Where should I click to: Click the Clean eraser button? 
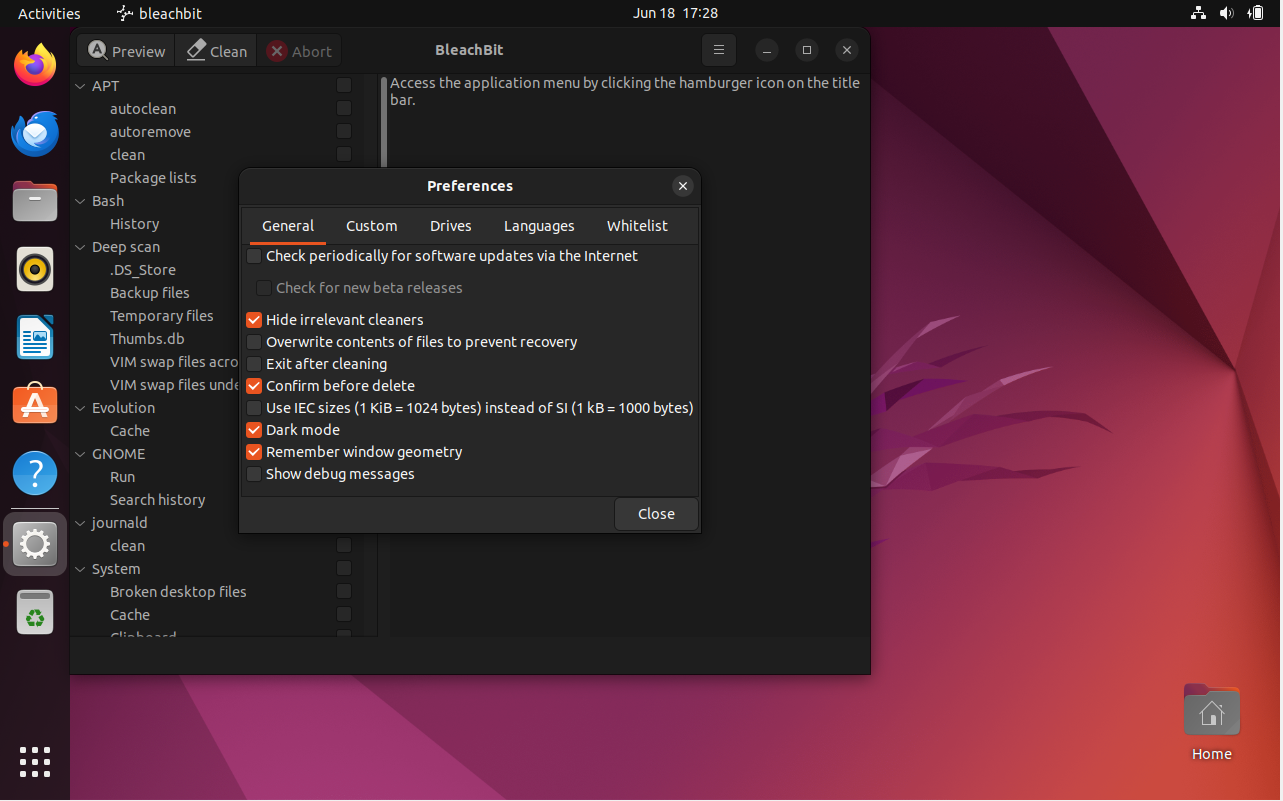click(216, 51)
